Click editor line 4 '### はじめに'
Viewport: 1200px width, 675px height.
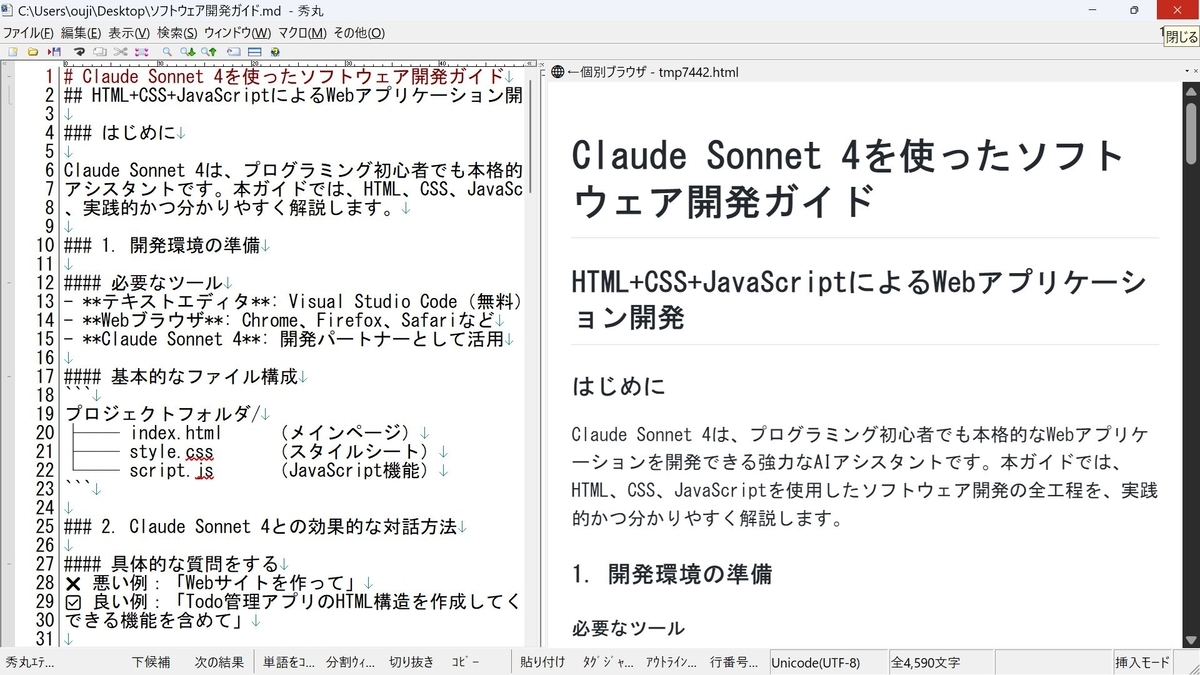(125, 133)
